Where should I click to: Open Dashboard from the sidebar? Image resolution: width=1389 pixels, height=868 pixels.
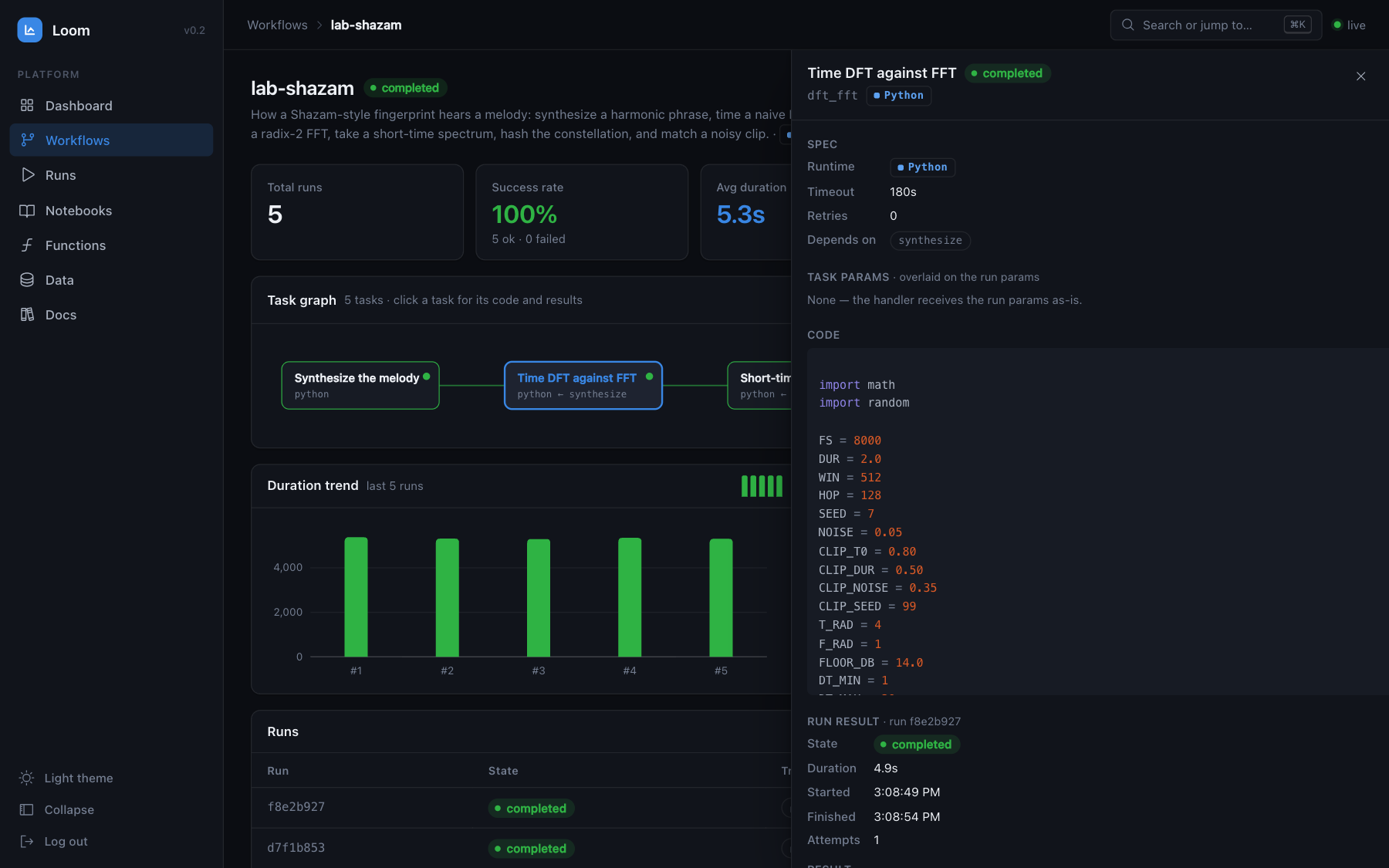[x=111, y=106]
